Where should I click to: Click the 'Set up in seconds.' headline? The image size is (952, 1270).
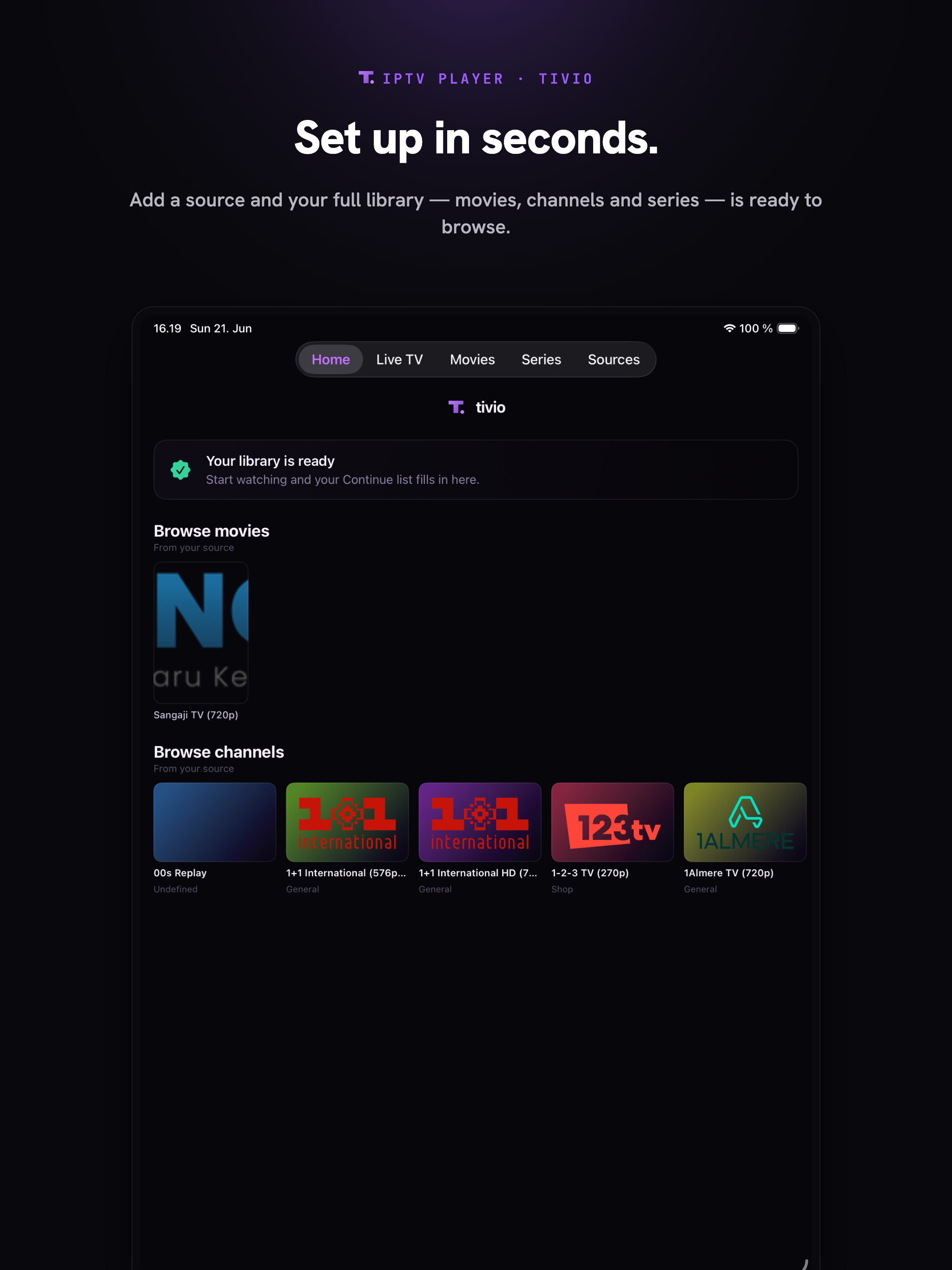pos(476,139)
